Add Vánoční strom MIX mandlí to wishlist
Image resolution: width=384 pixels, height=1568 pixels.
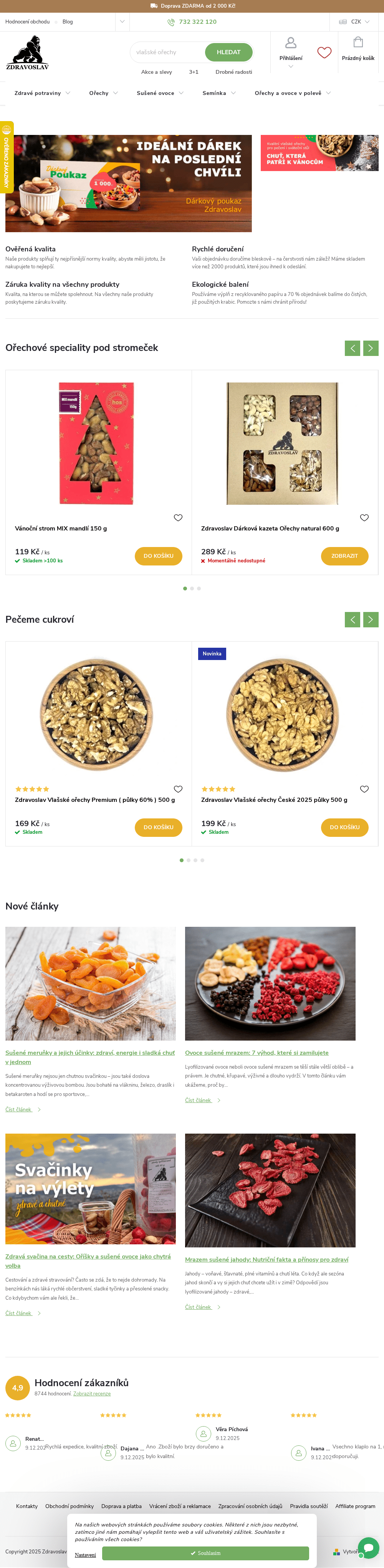[178, 517]
